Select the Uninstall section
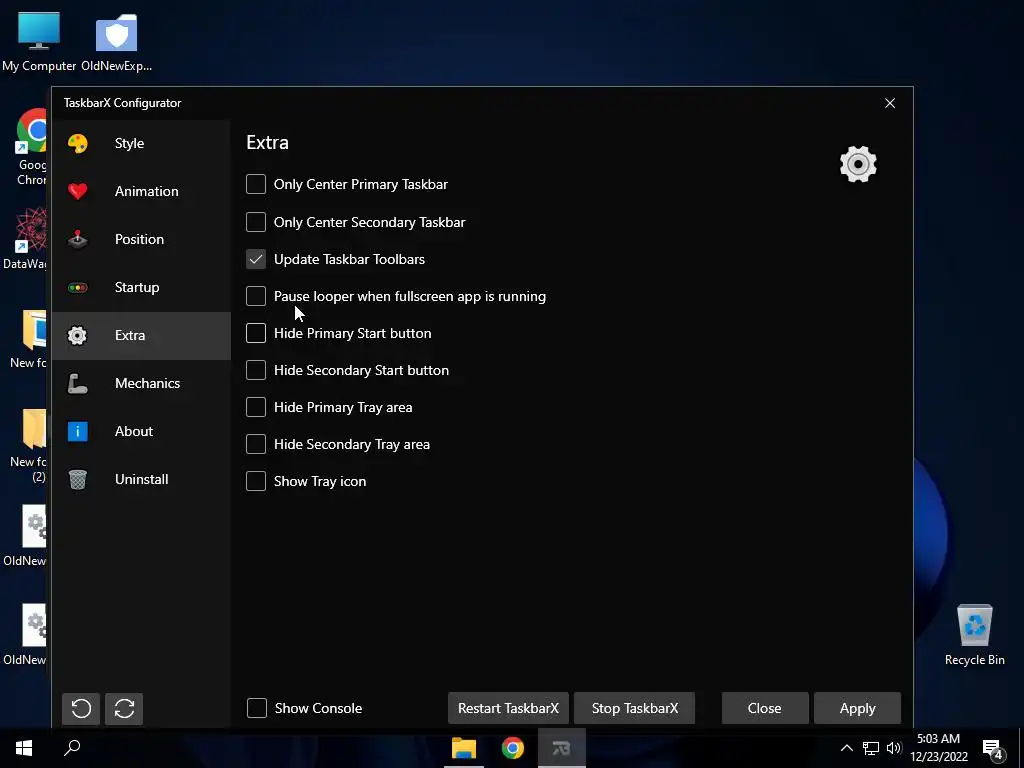 click(x=141, y=479)
